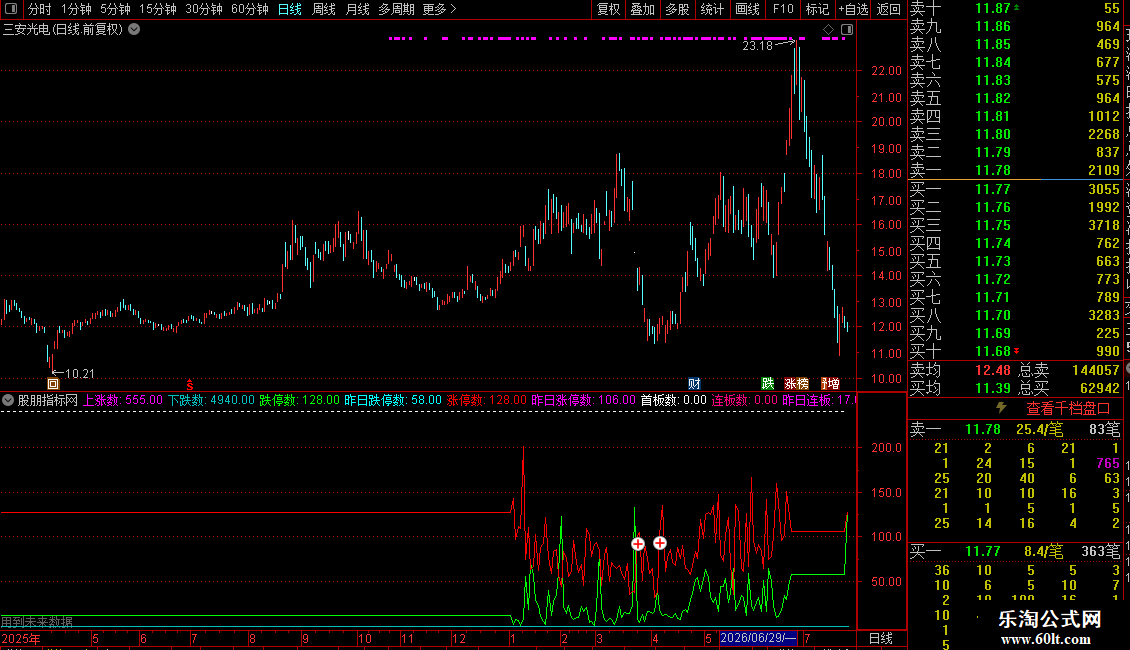The height and width of the screenshot is (650, 1130).
Task: Click the 三安光电(日线.前复权) chart title
Action: coord(63,29)
